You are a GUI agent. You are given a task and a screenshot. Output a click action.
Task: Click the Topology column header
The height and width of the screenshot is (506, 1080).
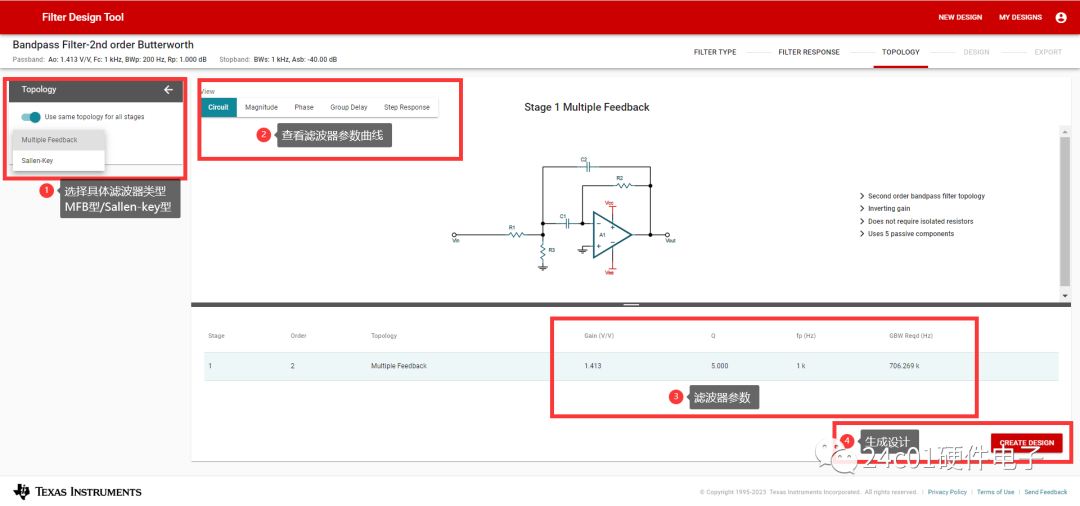pos(384,336)
